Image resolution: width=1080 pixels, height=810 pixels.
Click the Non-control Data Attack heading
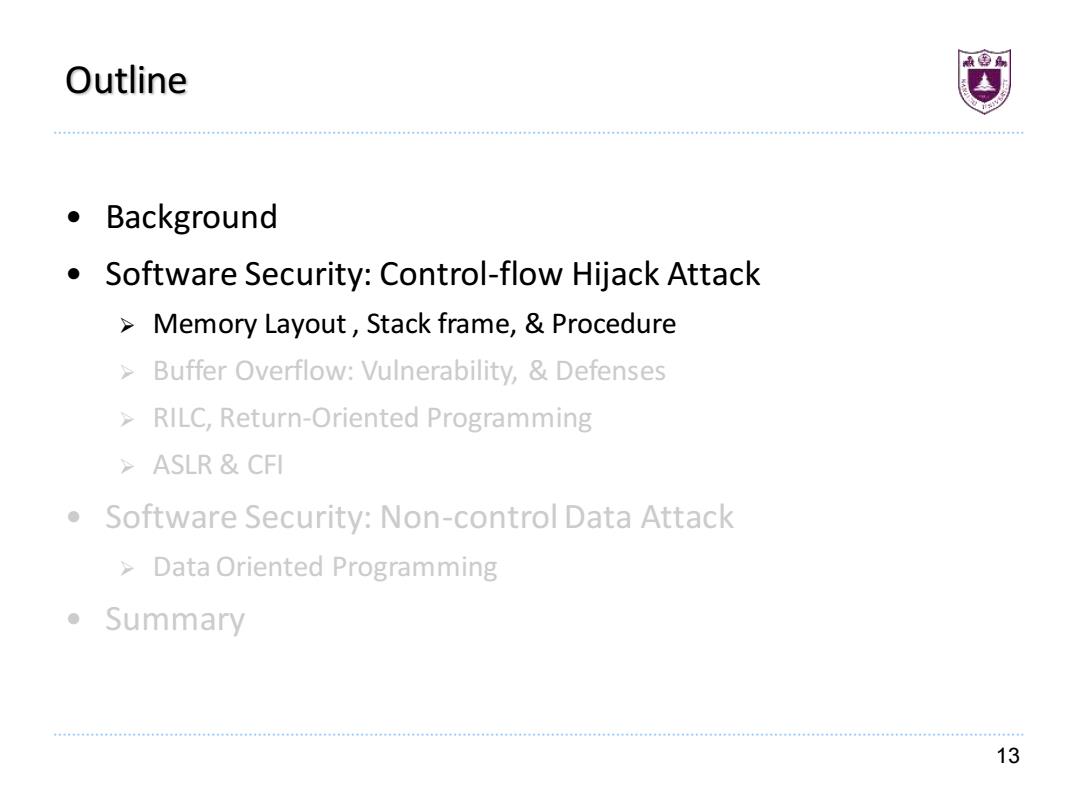point(419,517)
